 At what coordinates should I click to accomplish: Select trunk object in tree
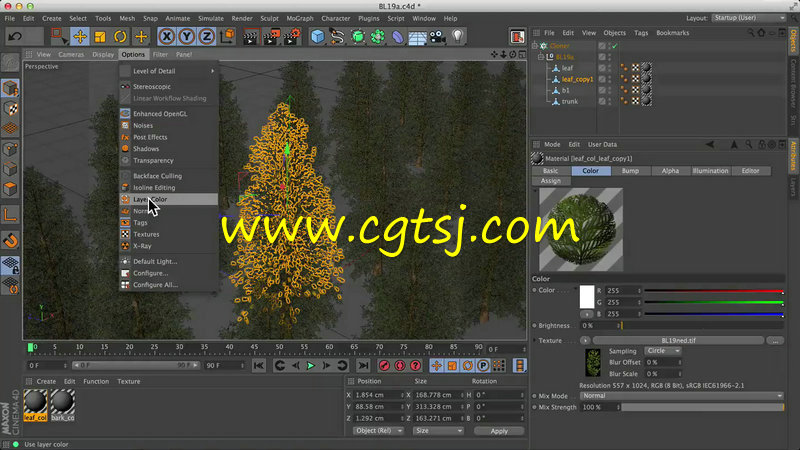point(570,102)
